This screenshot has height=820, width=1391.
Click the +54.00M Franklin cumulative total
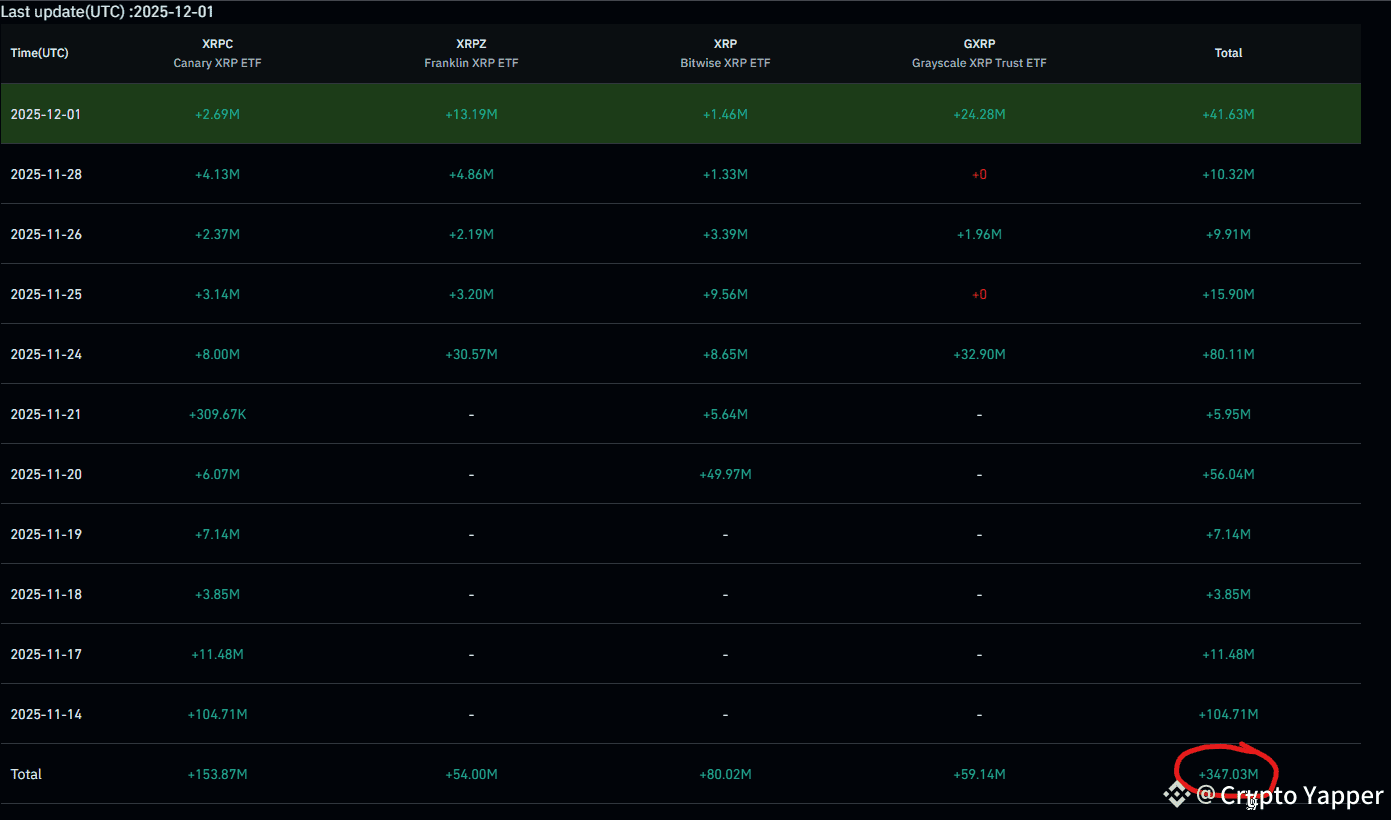(471, 774)
